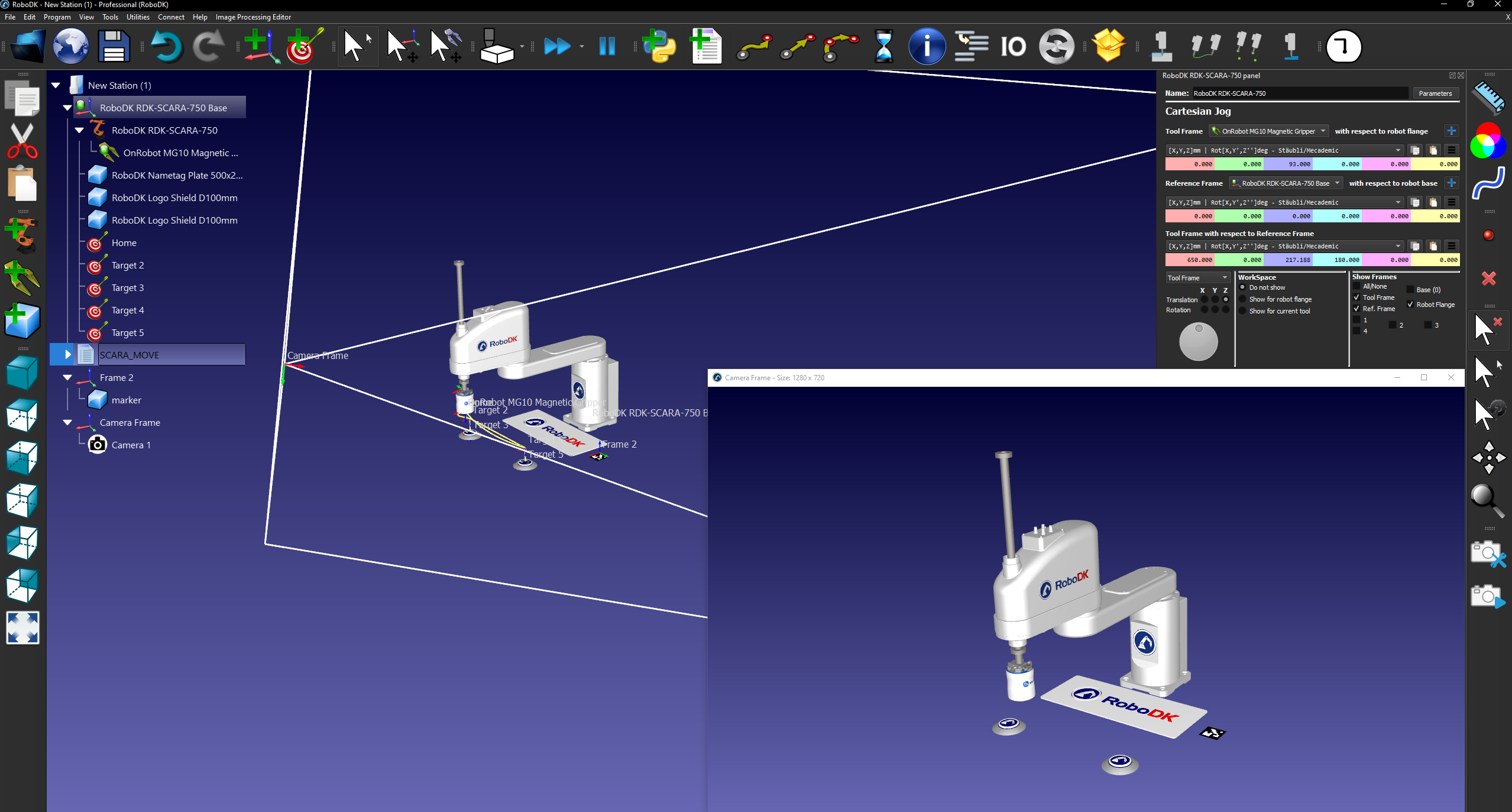Click the Collision check hourglass icon
The height and width of the screenshot is (812, 1512).
(883, 46)
